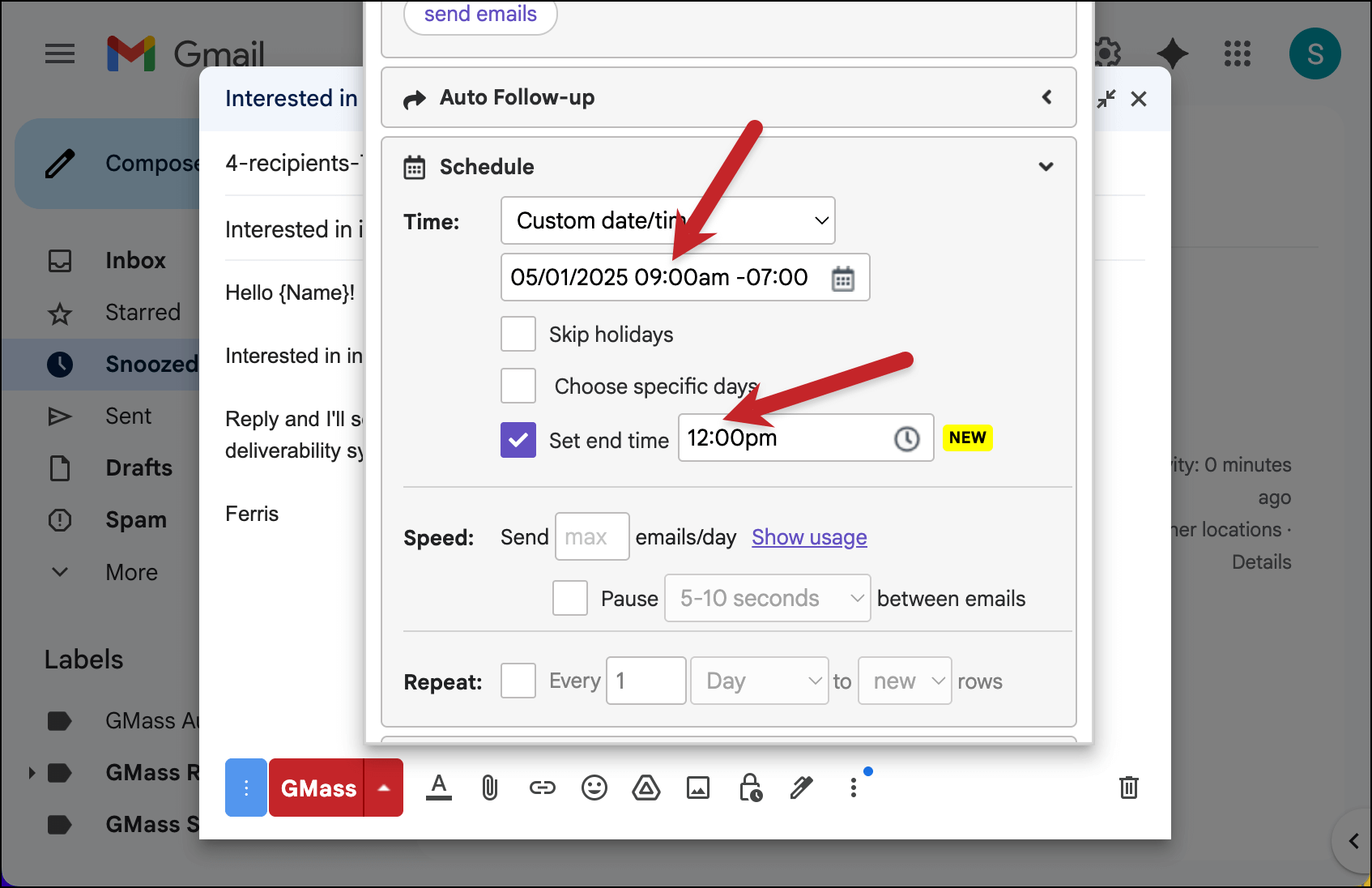Viewport: 1372px width, 888px height.
Task: Open the end time clock picker icon
Action: (x=906, y=438)
